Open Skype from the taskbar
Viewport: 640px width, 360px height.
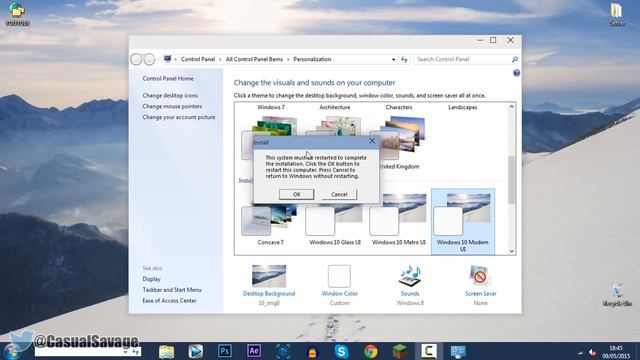click(x=341, y=351)
